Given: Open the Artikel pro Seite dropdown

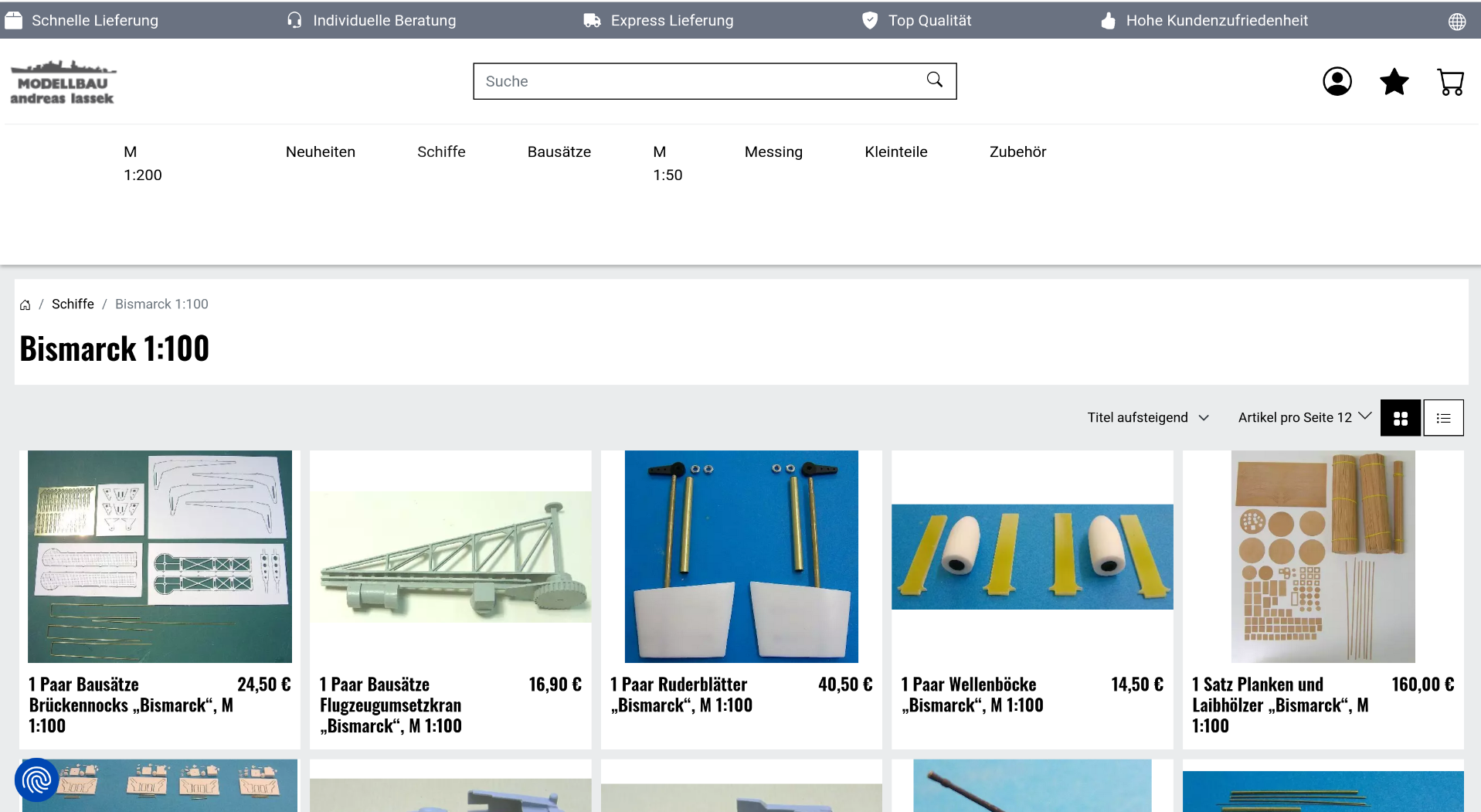Looking at the screenshot, I should (1304, 418).
